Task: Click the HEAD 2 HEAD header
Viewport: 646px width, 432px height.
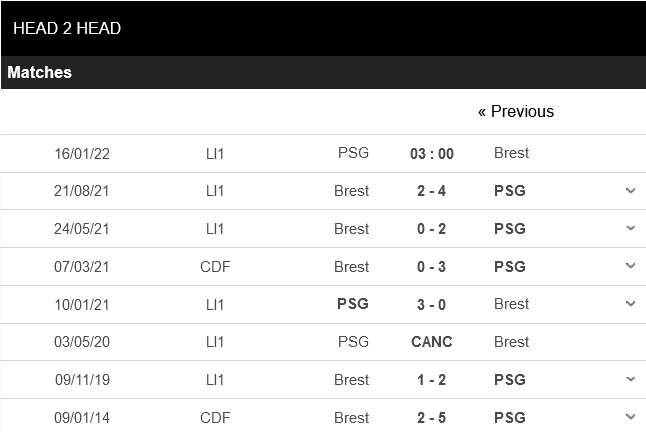Action: (x=67, y=28)
